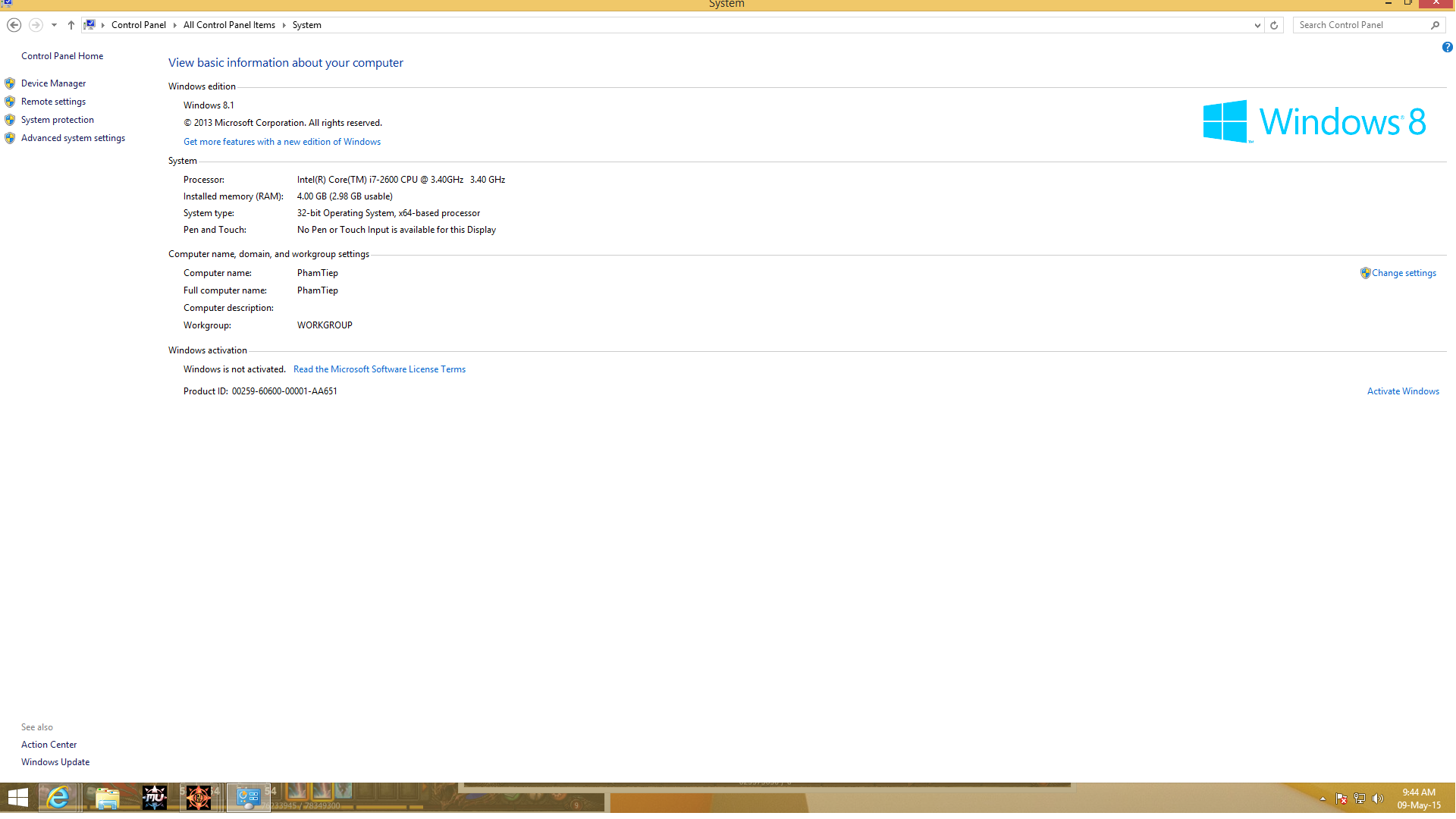Click the Windows 8 logo image
1456x819 pixels.
(x=1314, y=121)
